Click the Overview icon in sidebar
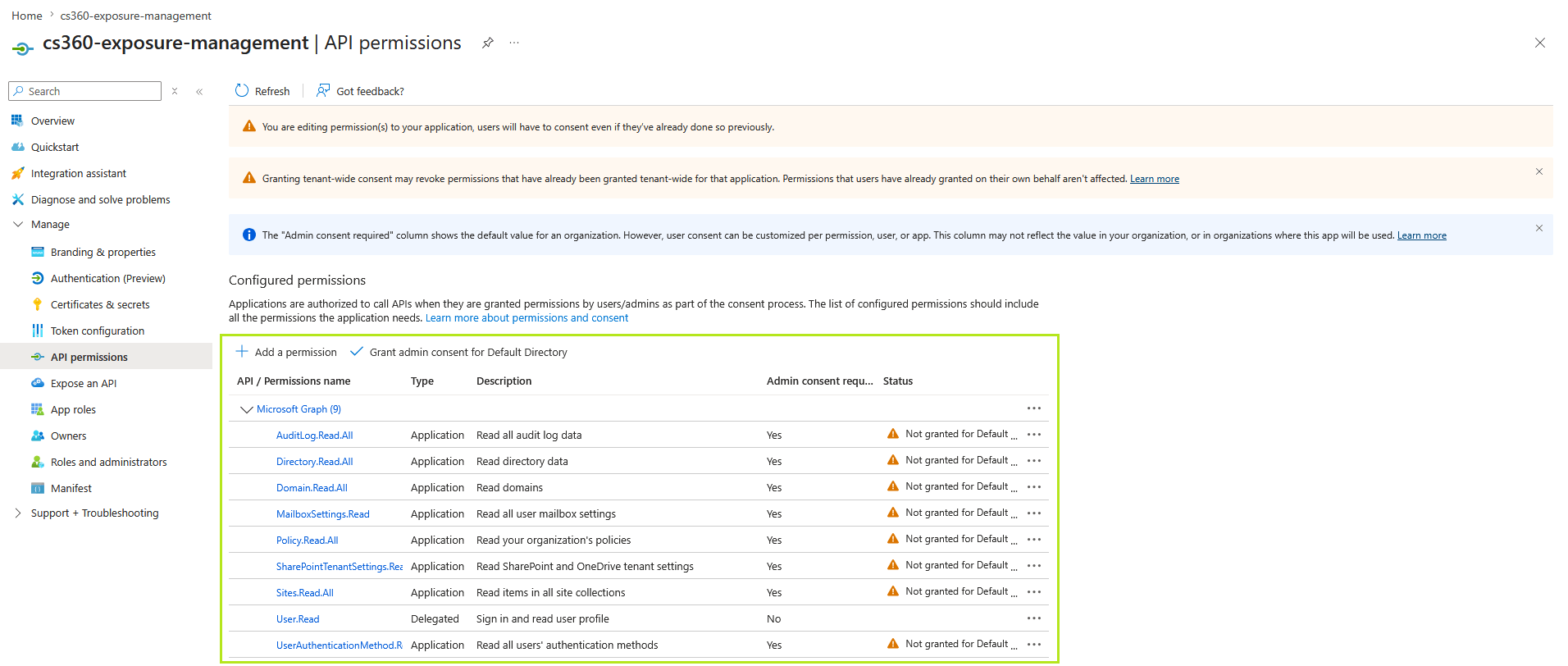This screenshot has height=666, width=1568. click(x=17, y=121)
